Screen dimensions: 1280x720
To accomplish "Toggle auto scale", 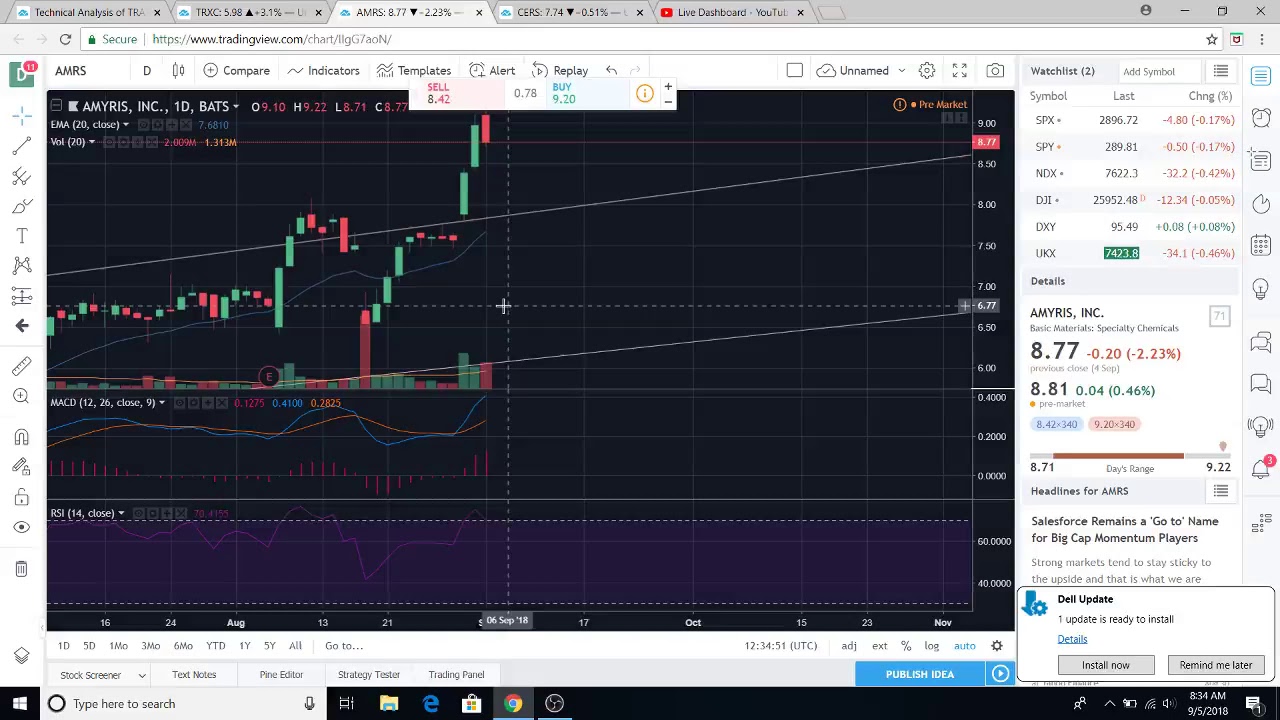I will [964, 646].
